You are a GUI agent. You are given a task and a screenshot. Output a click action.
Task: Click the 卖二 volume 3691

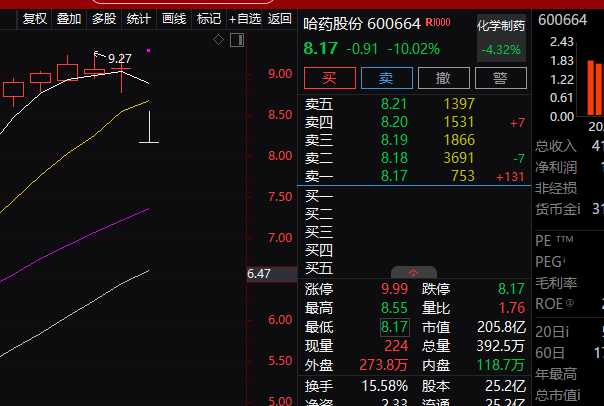pyautogui.click(x=459, y=158)
